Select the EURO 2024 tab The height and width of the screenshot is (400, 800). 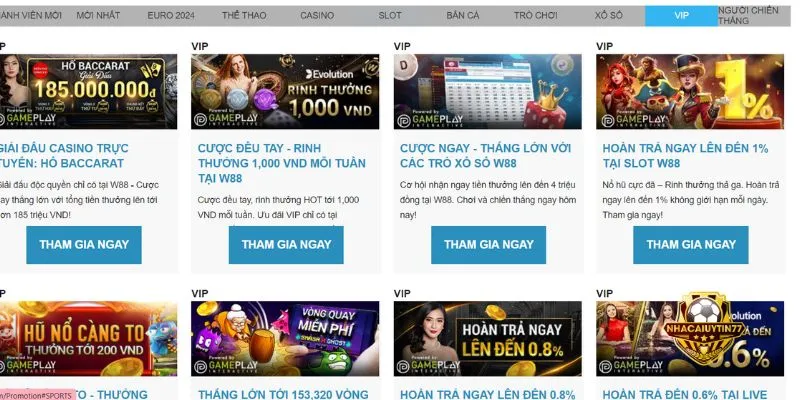(x=171, y=16)
